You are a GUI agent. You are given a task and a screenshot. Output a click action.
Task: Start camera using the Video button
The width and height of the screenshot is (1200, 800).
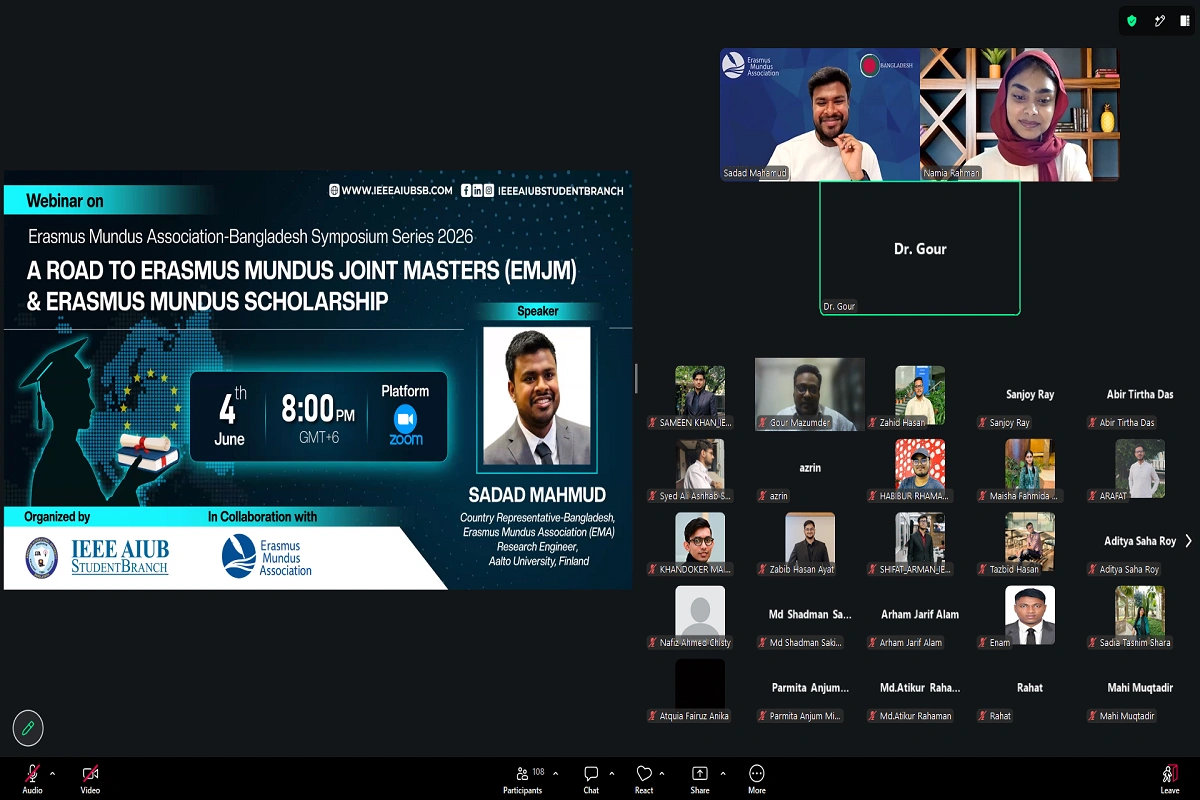[x=90, y=778]
